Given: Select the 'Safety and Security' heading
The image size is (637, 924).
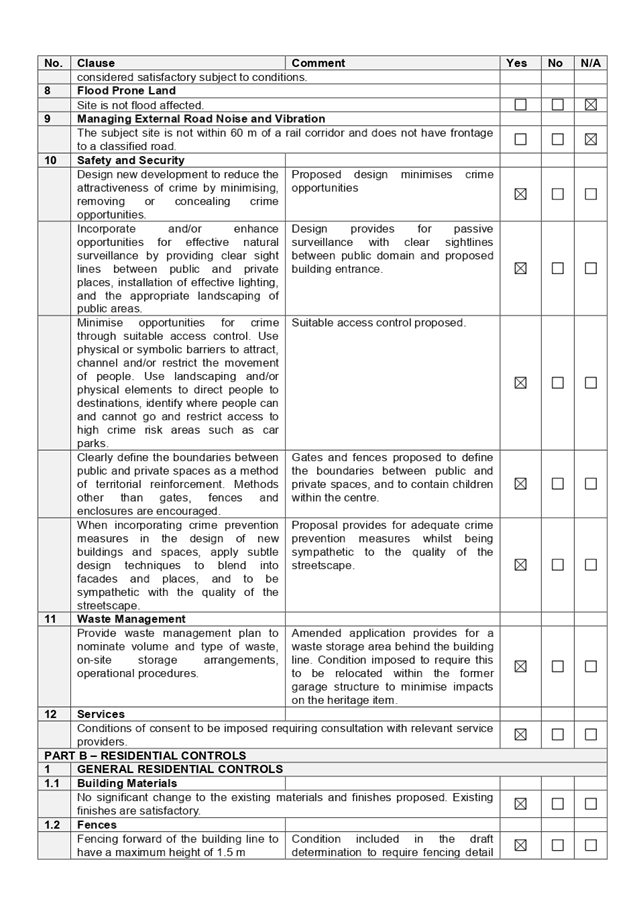Looking at the screenshot, I should 131,160.
